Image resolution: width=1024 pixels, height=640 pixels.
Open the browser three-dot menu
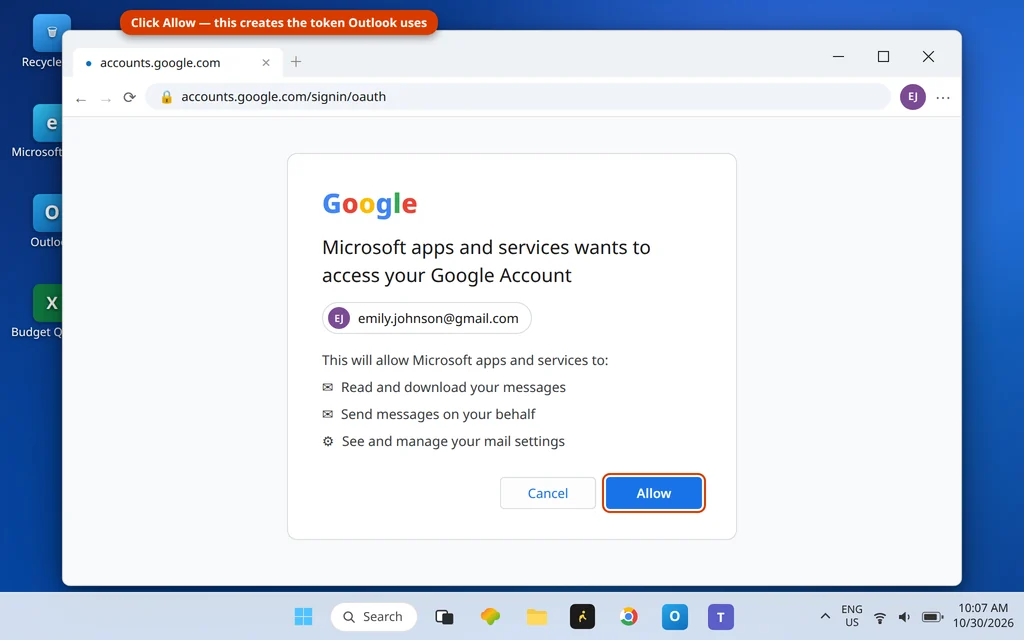pyautogui.click(x=943, y=97)
